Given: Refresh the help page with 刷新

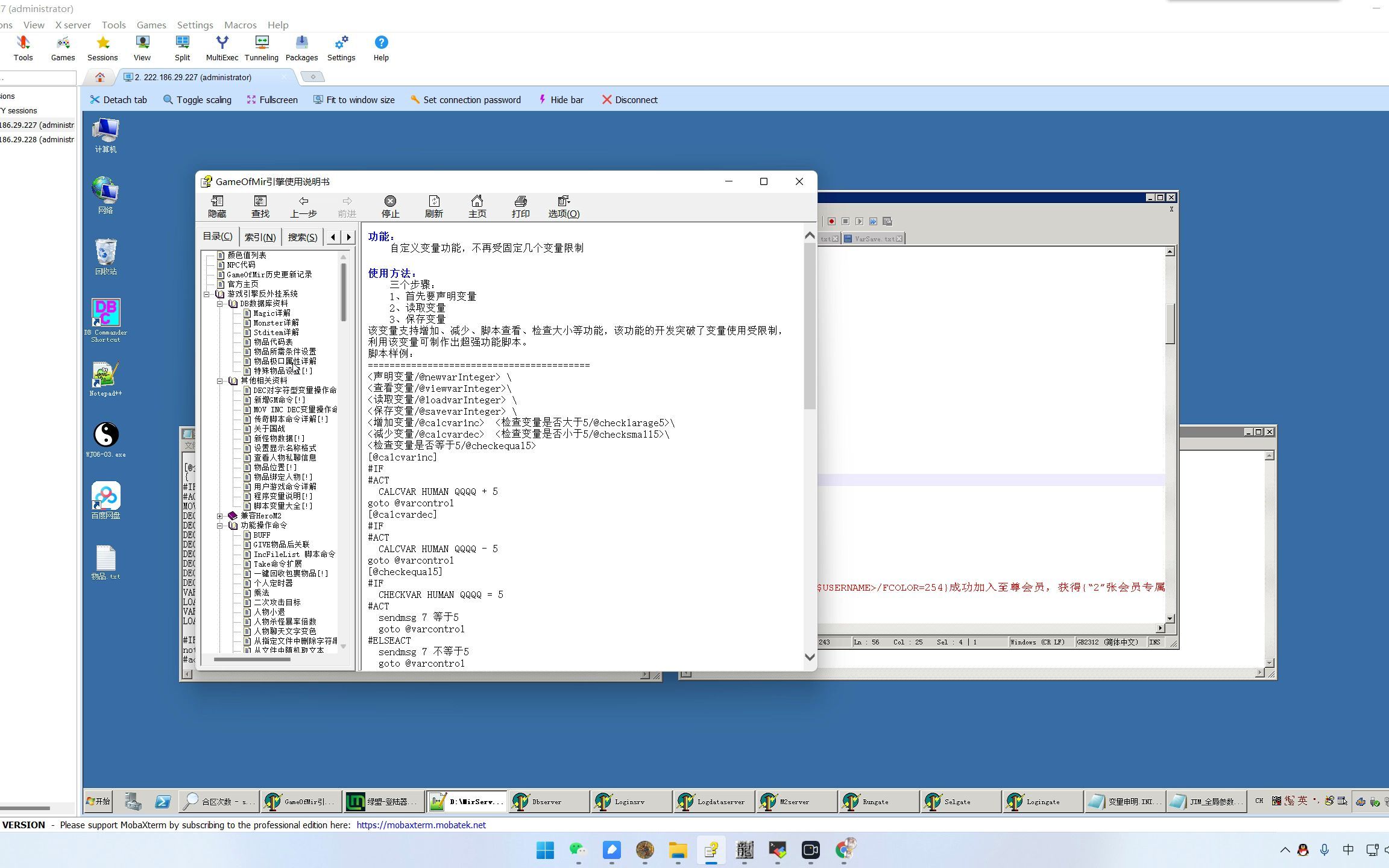Looking at the screenshot, I should pyautogui.click(x=434, y=206).
